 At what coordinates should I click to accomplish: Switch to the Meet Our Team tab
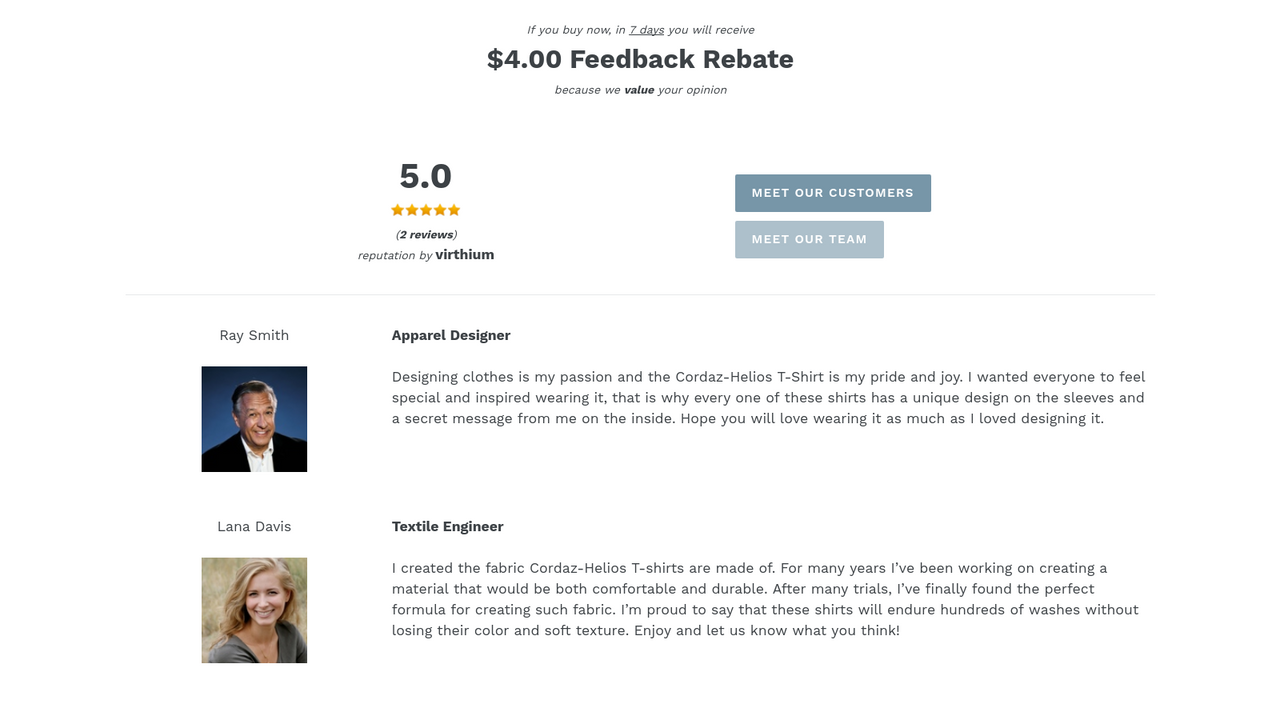point(809,240)
